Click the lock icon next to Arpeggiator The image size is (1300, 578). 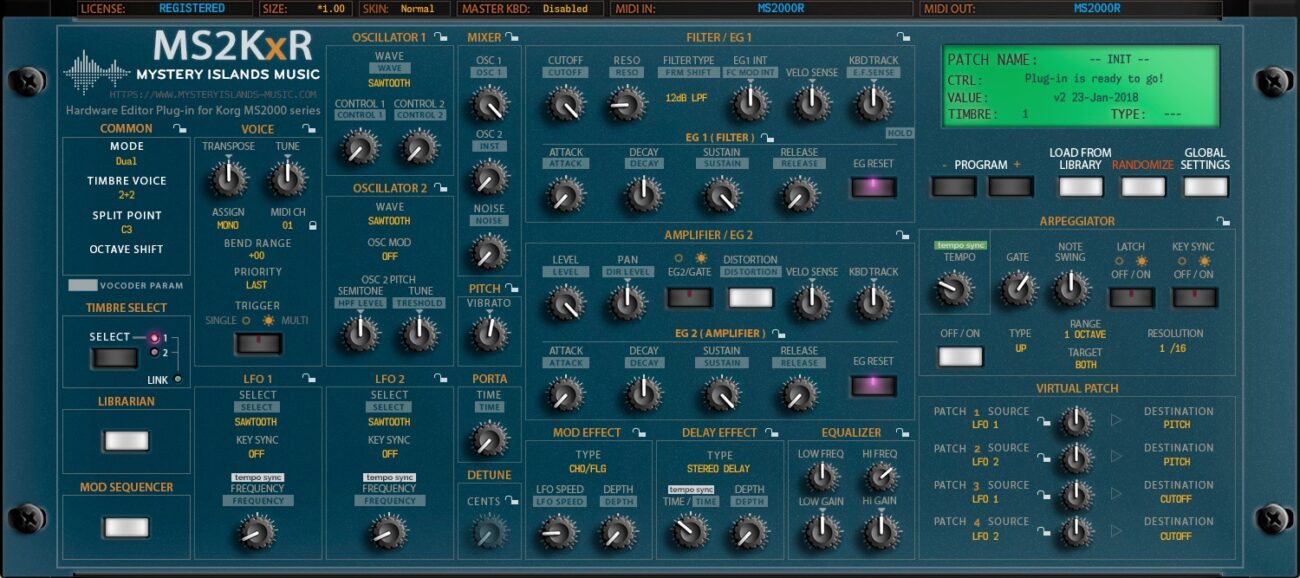pos(1226,221)
